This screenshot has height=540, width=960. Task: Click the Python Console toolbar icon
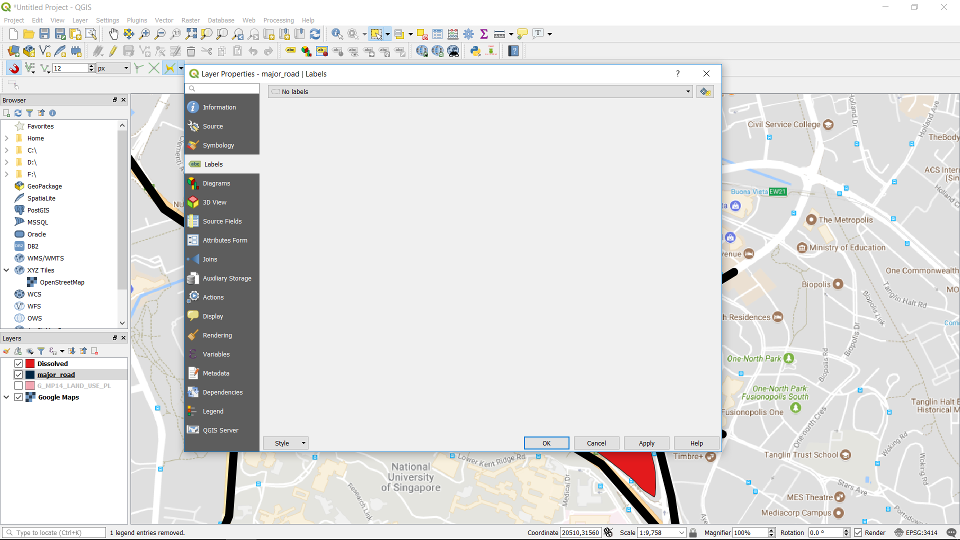[x=475, y=51]
